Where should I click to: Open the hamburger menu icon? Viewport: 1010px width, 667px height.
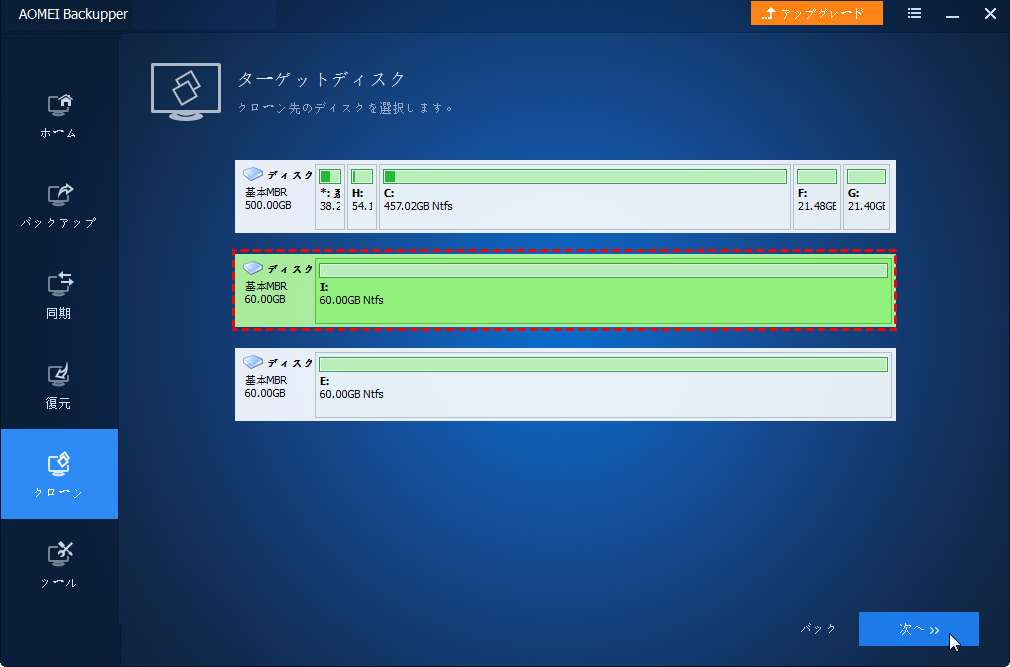914,14
